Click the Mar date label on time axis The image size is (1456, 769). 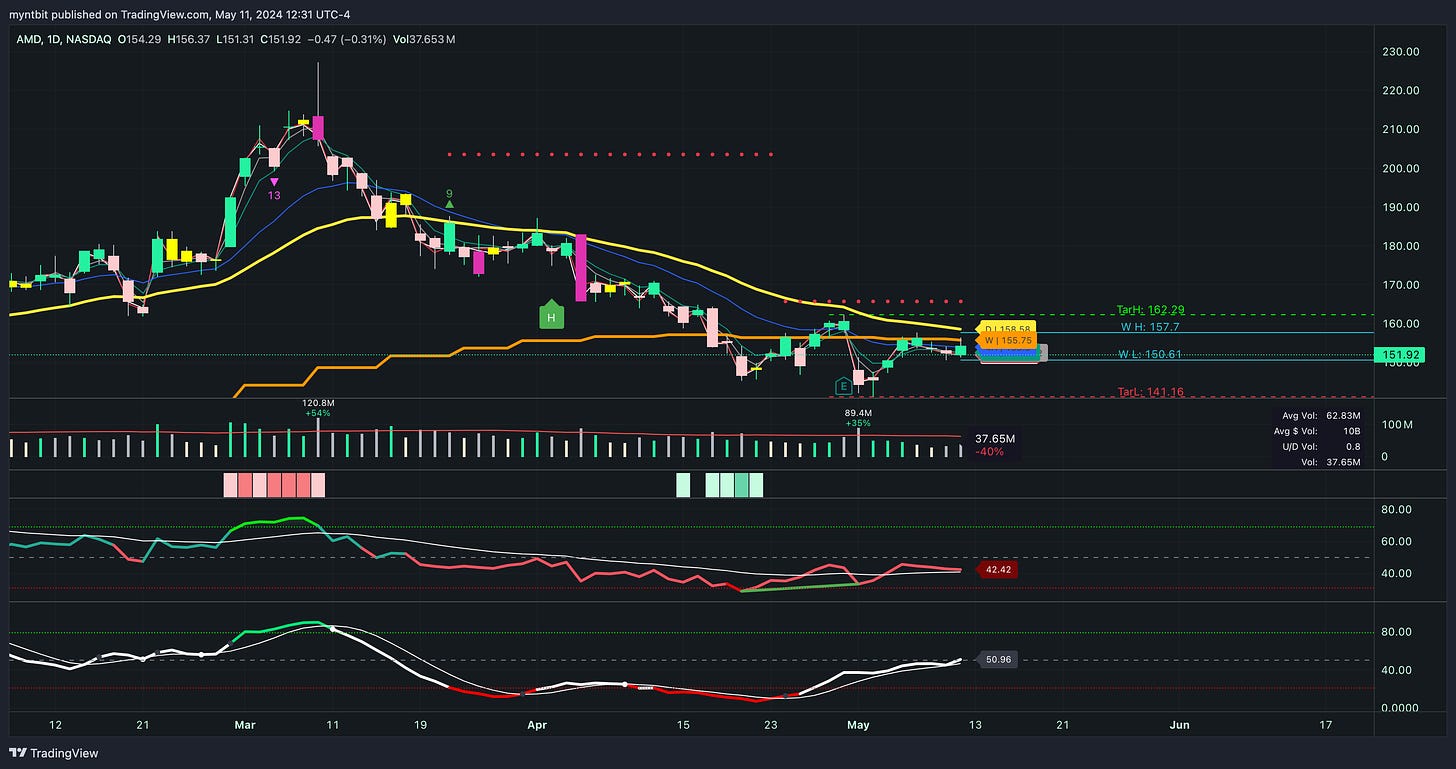pyautogui.click(x=247, y=724)
